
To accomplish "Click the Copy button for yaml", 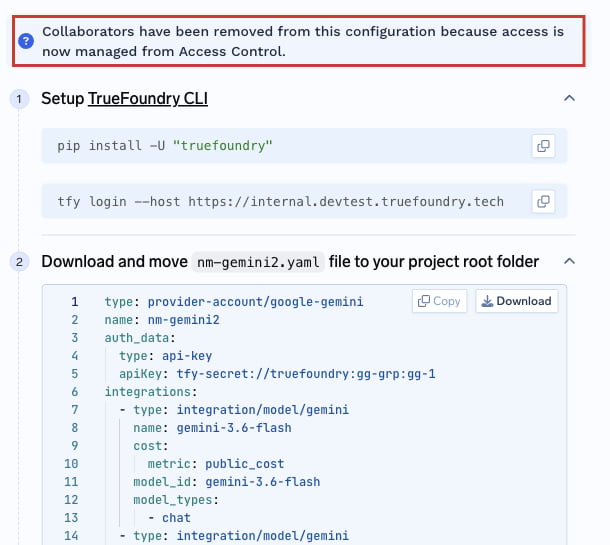I will tap(439, 301).
